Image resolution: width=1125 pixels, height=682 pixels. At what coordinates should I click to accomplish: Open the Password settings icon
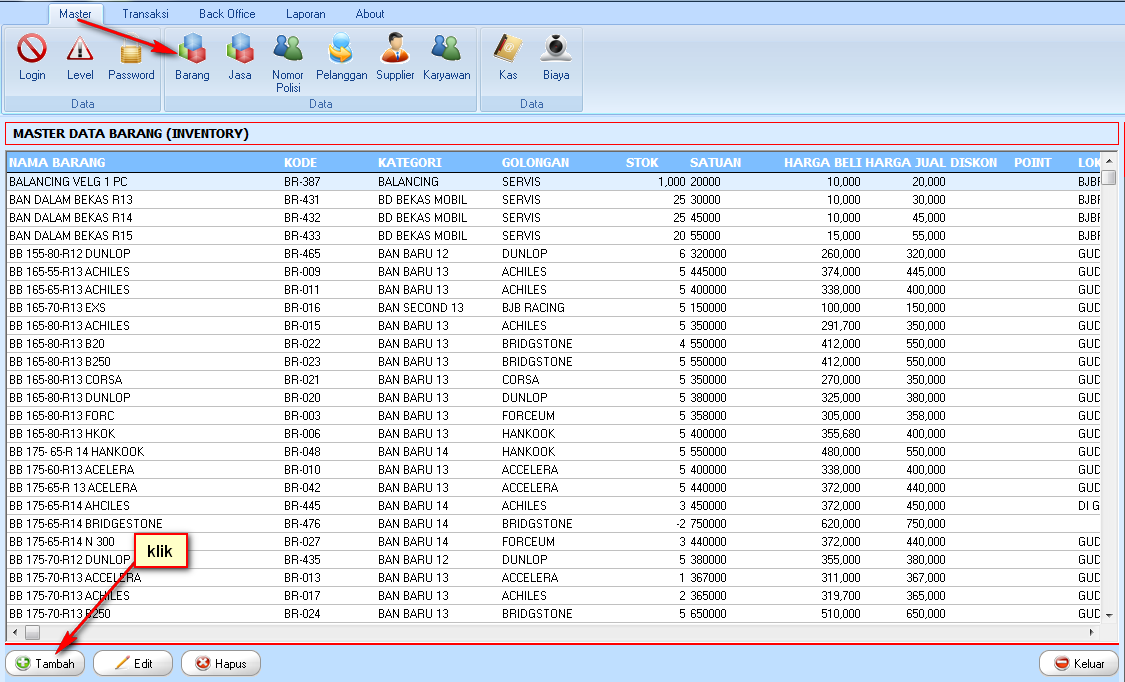tap(130, 55)
